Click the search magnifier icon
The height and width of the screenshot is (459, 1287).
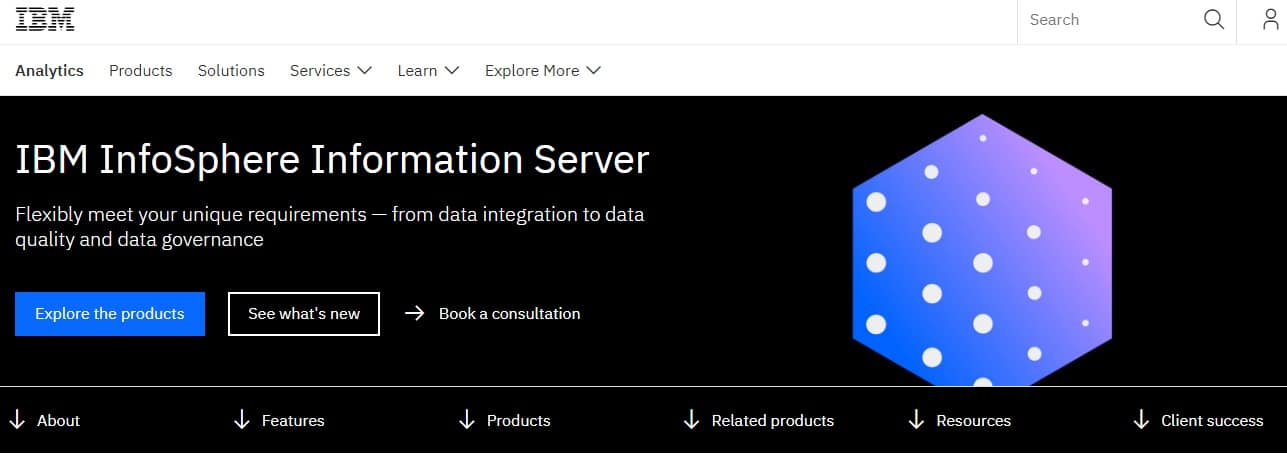click(1214, 20)
